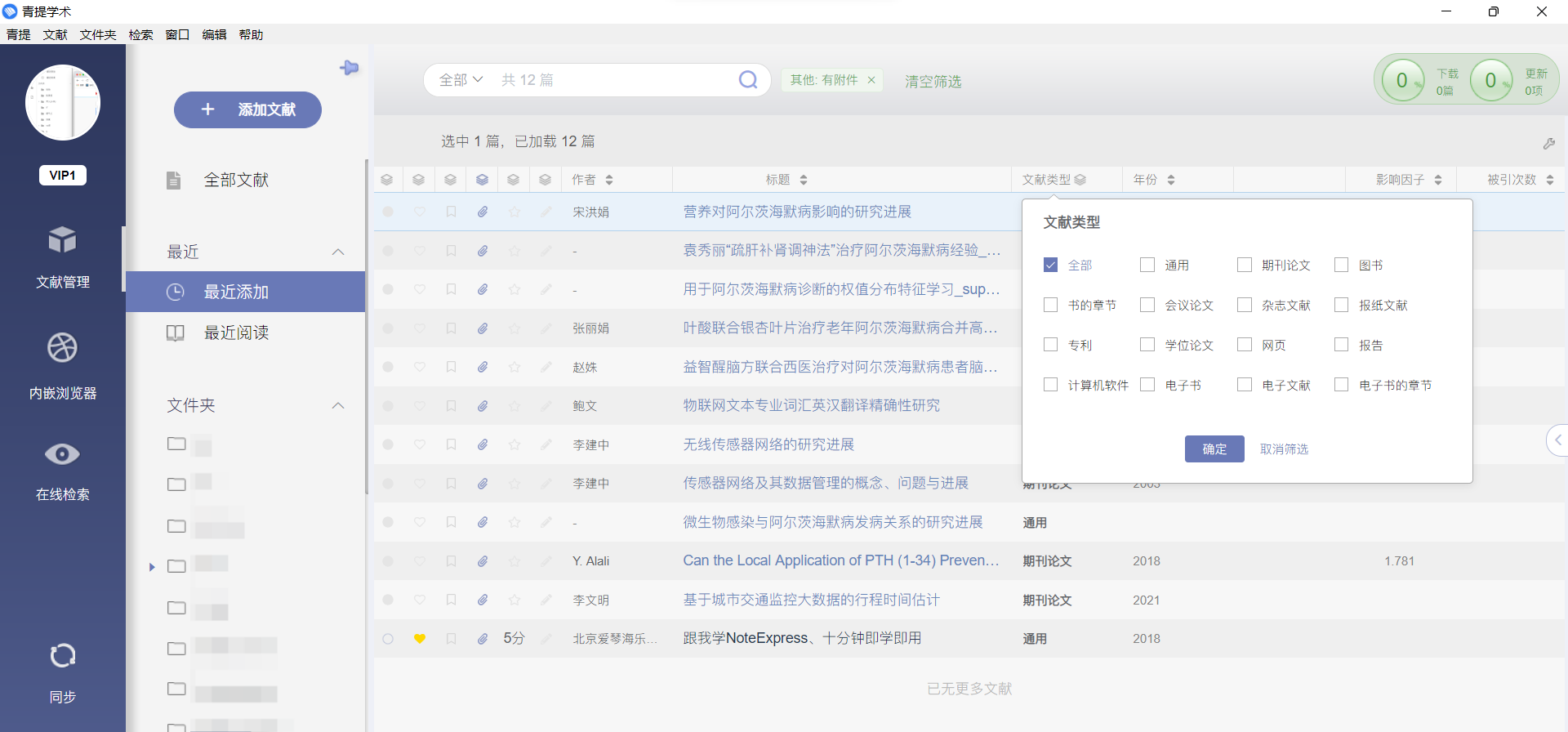Check the 电子书 checkbox
The height and width of the screenshot is (732, 1568).
[x=1147, y=385]
